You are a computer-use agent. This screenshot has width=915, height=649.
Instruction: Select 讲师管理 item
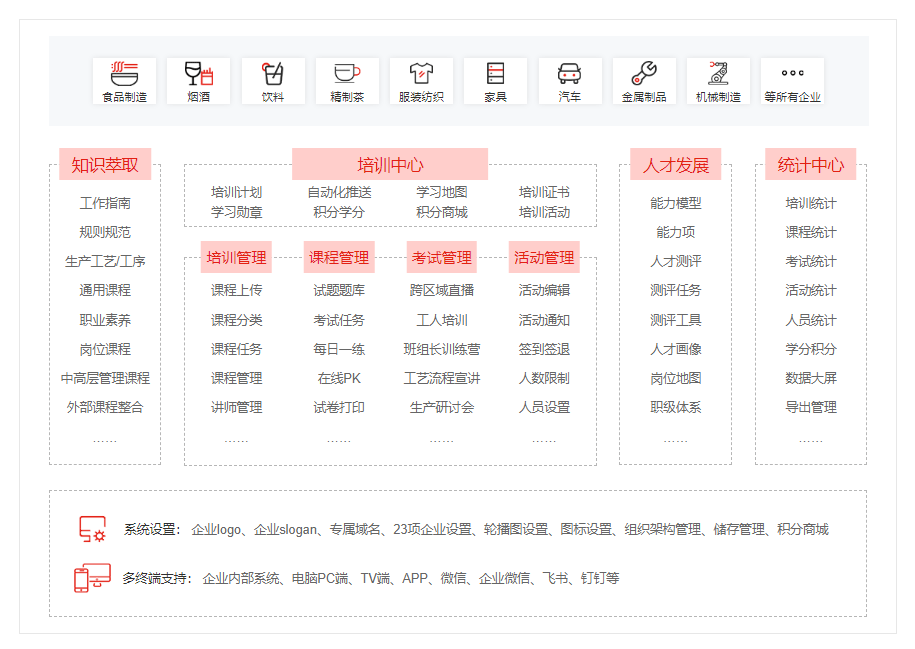click(x=236, y=407)
